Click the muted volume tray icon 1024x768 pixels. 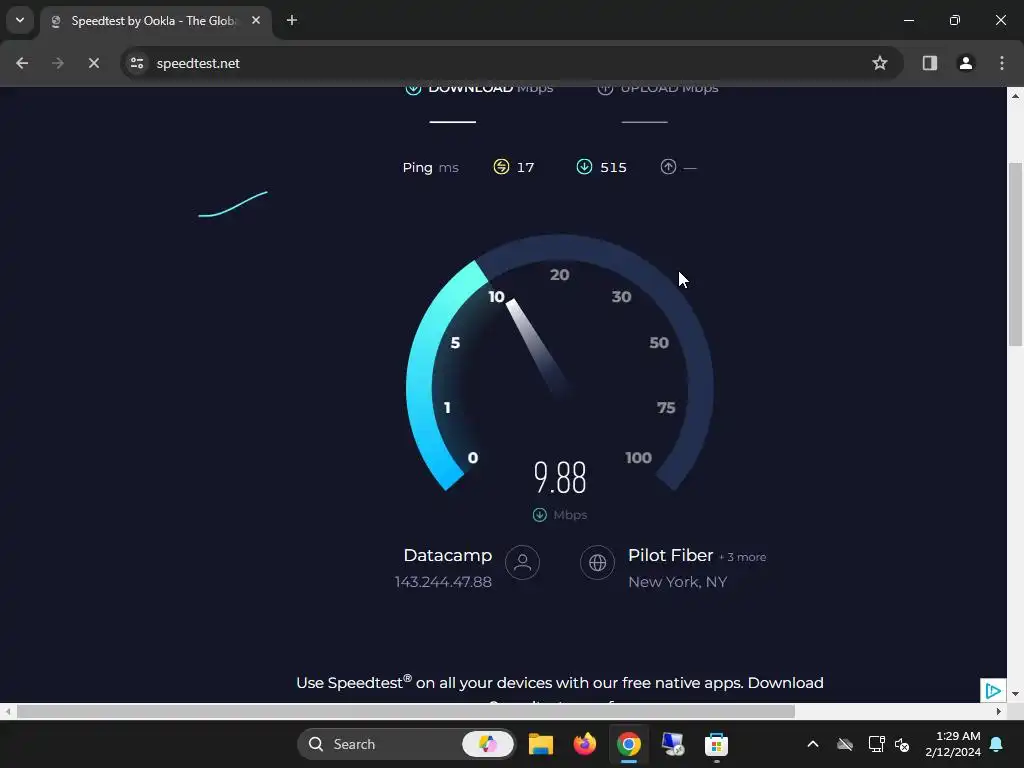903,744
